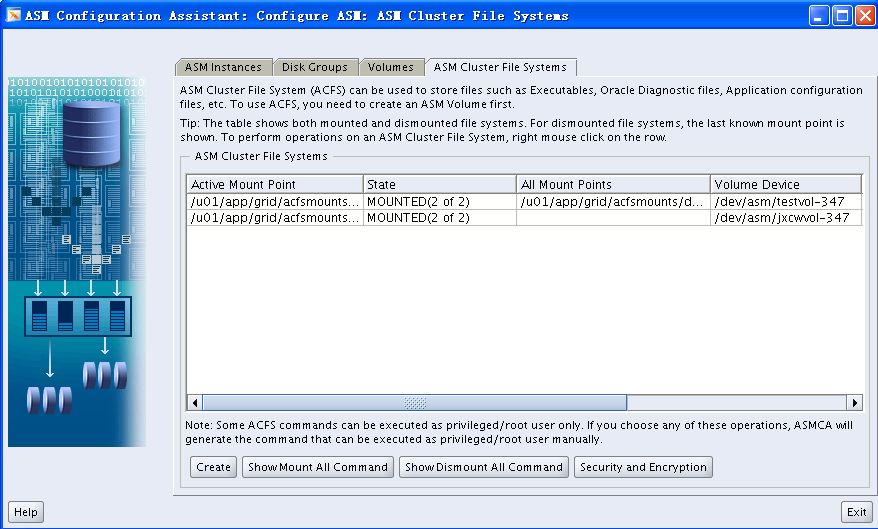Click the table's horizontal scrollbar thumb

tap(414, 402)
